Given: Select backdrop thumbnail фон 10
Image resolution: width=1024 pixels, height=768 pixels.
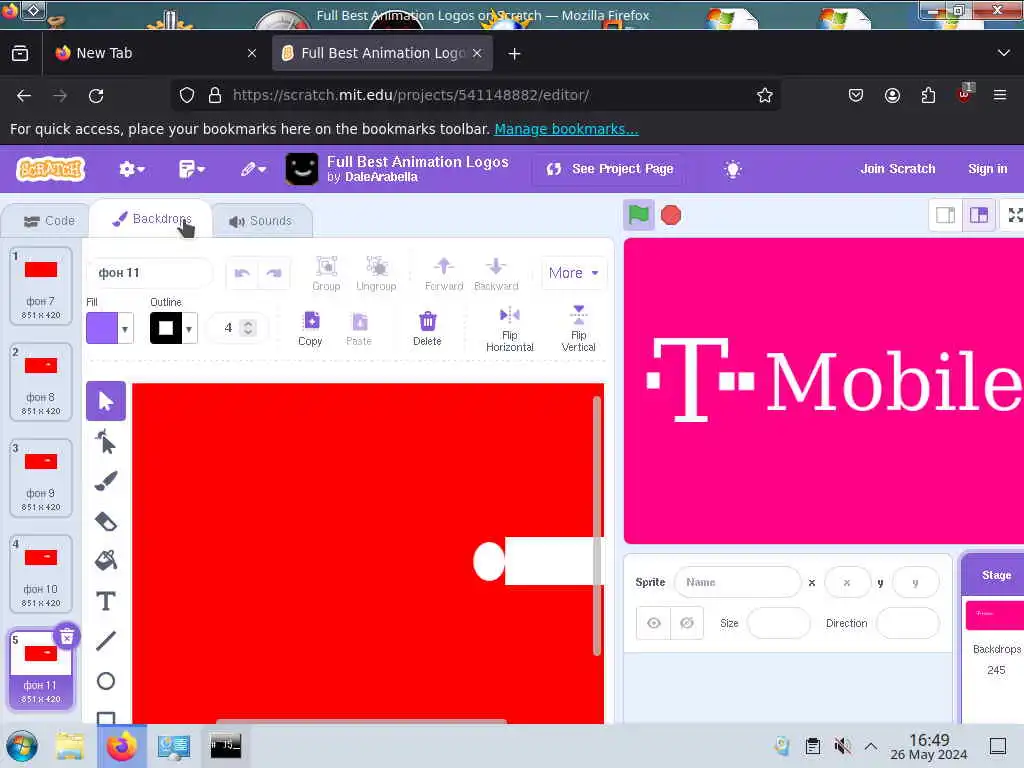Looking at the screenshot, I should click(40, 573).
